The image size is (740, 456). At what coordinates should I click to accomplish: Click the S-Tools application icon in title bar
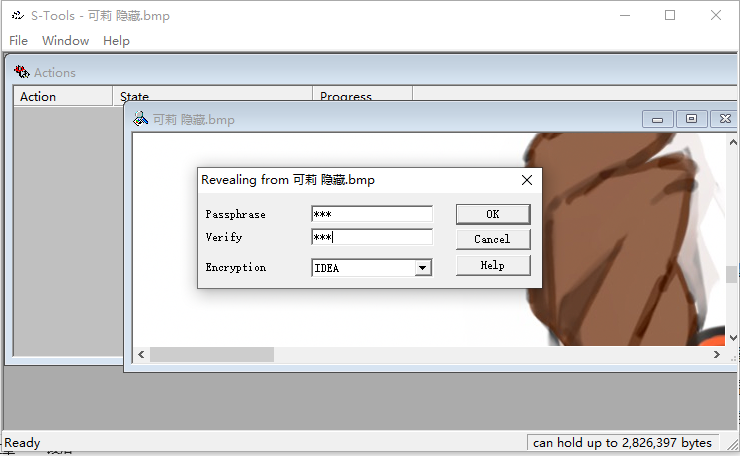18,15
